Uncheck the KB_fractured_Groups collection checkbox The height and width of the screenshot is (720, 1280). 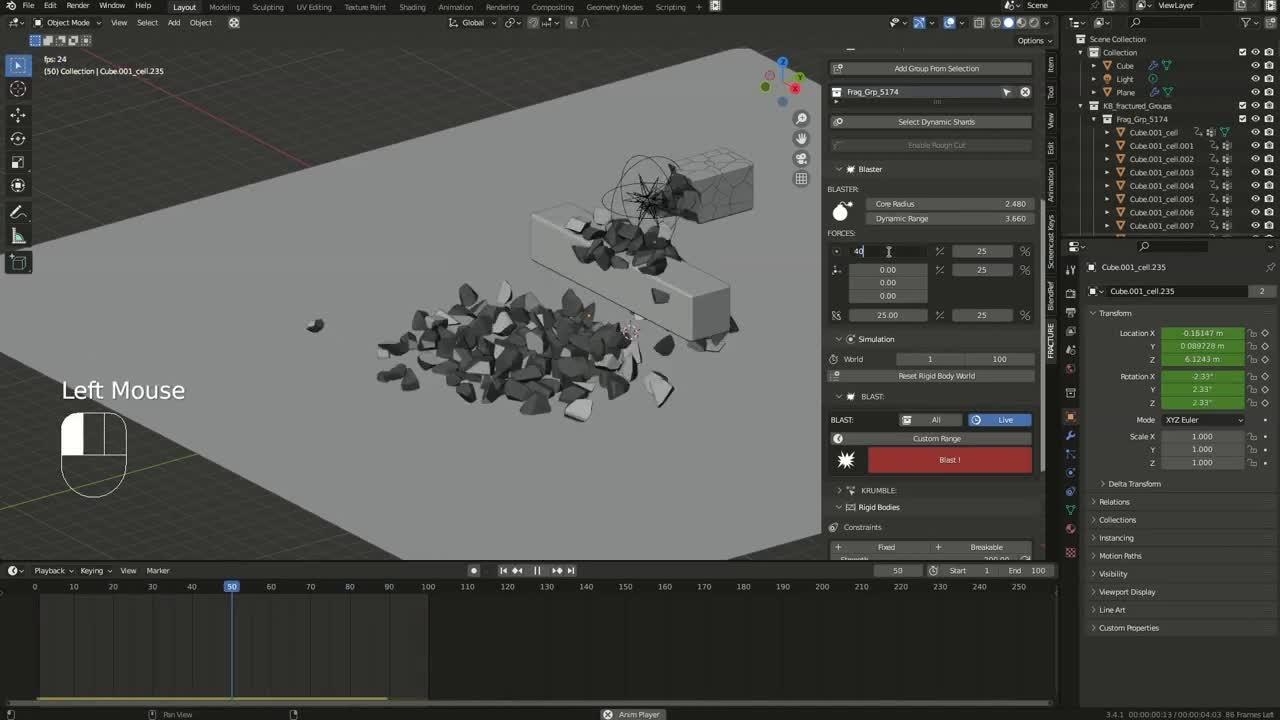pos(1243,106)
